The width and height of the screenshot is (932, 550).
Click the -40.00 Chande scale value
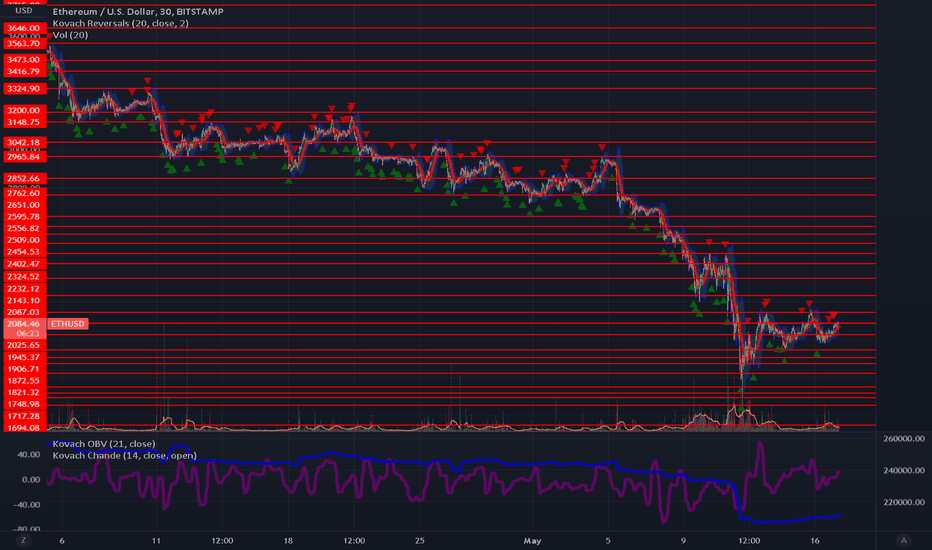point(27,505)
